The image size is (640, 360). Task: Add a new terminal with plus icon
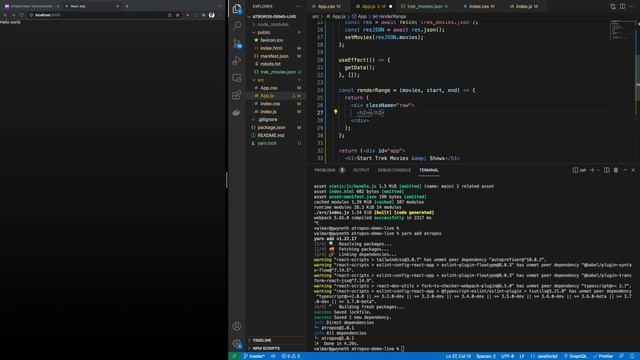[592, 170]
